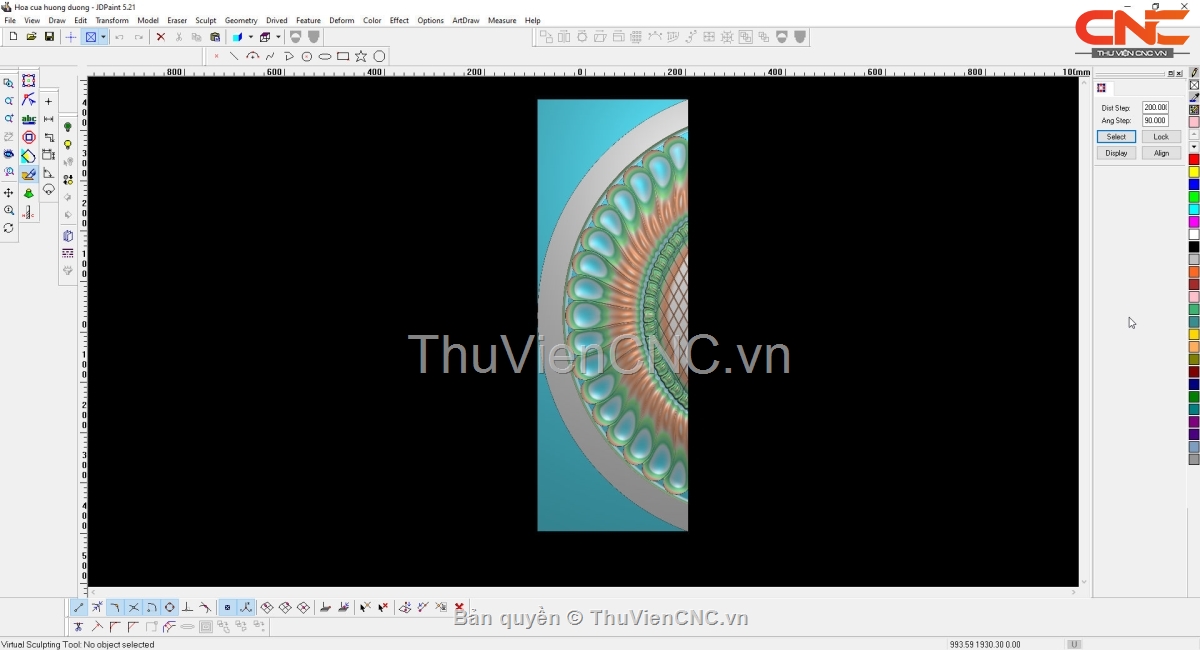The height and width of the screenshot is (650, 1200).
Task: Select the star shape drawing tool
Action: 361,57
